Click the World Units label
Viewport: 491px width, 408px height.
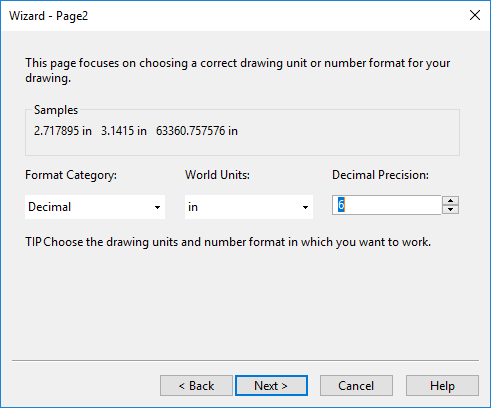(x=217, y=175)
